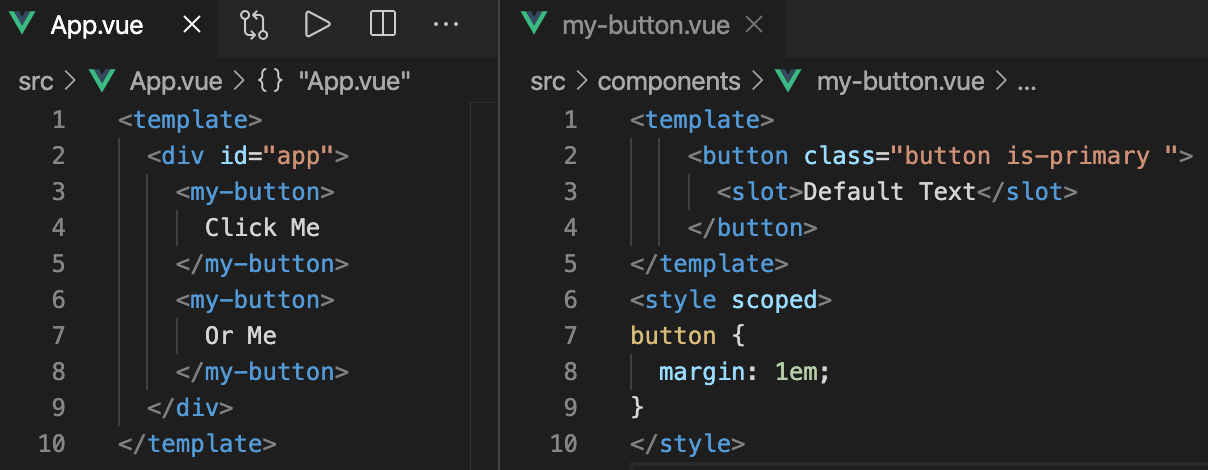Click the closing </button> tag in my-button.vue
This screenshot has height=470, width=1208.
click(x=753, y=228)
